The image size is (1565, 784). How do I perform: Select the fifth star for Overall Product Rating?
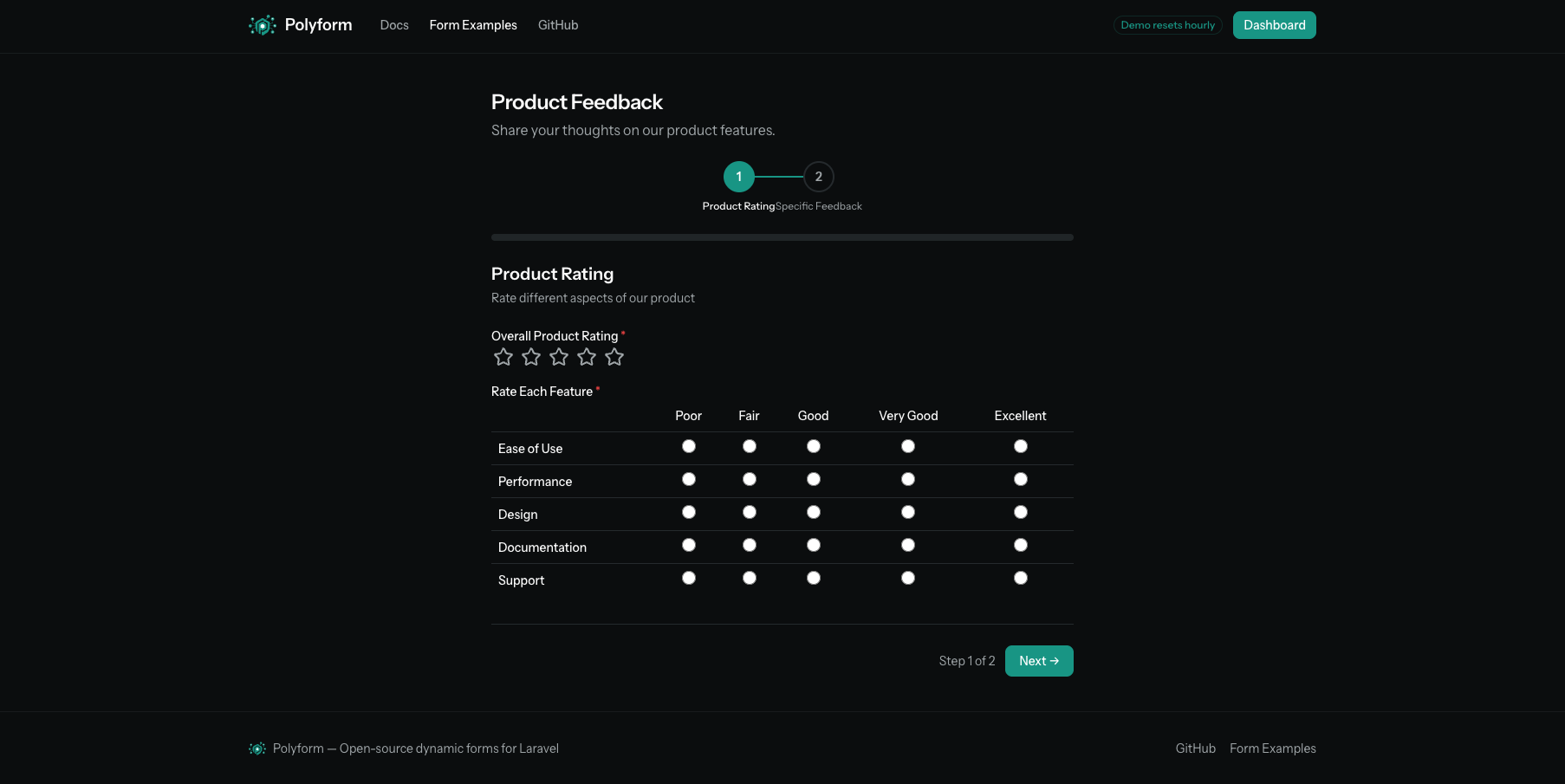(x=614, y=356)
